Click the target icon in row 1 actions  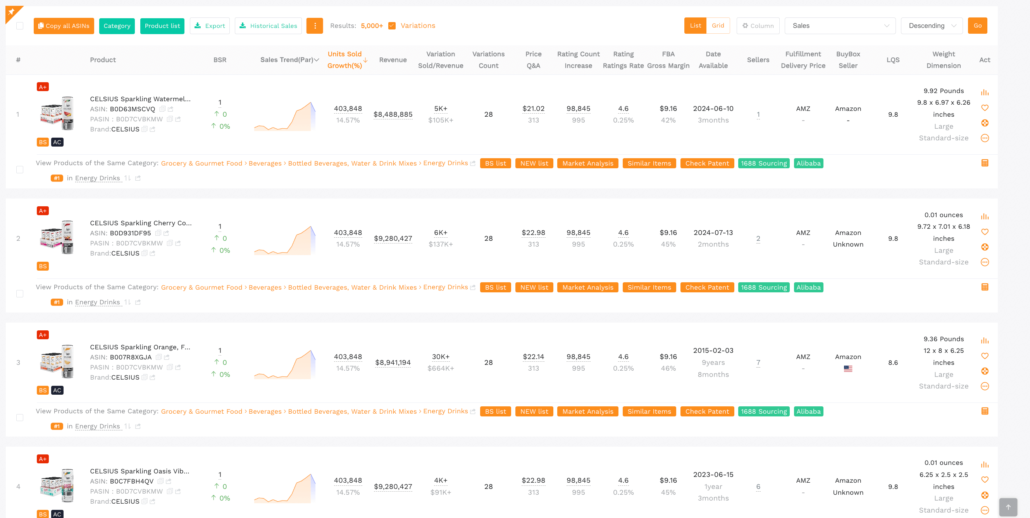[984, 123]
